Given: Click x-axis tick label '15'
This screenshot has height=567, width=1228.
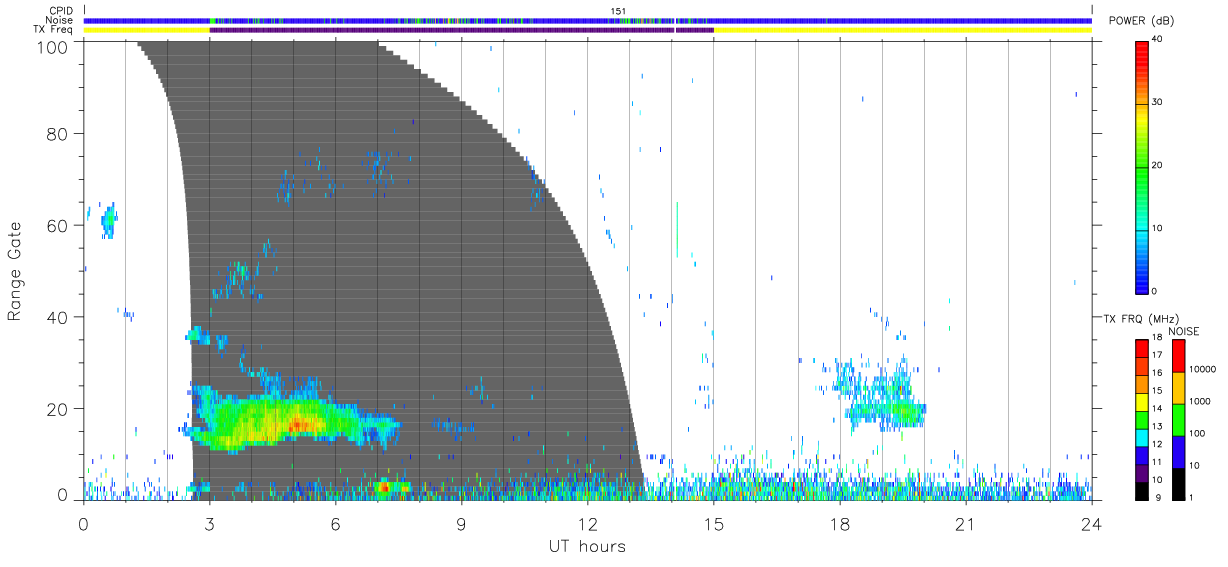Looking at the screenshot, I should 714,523.
